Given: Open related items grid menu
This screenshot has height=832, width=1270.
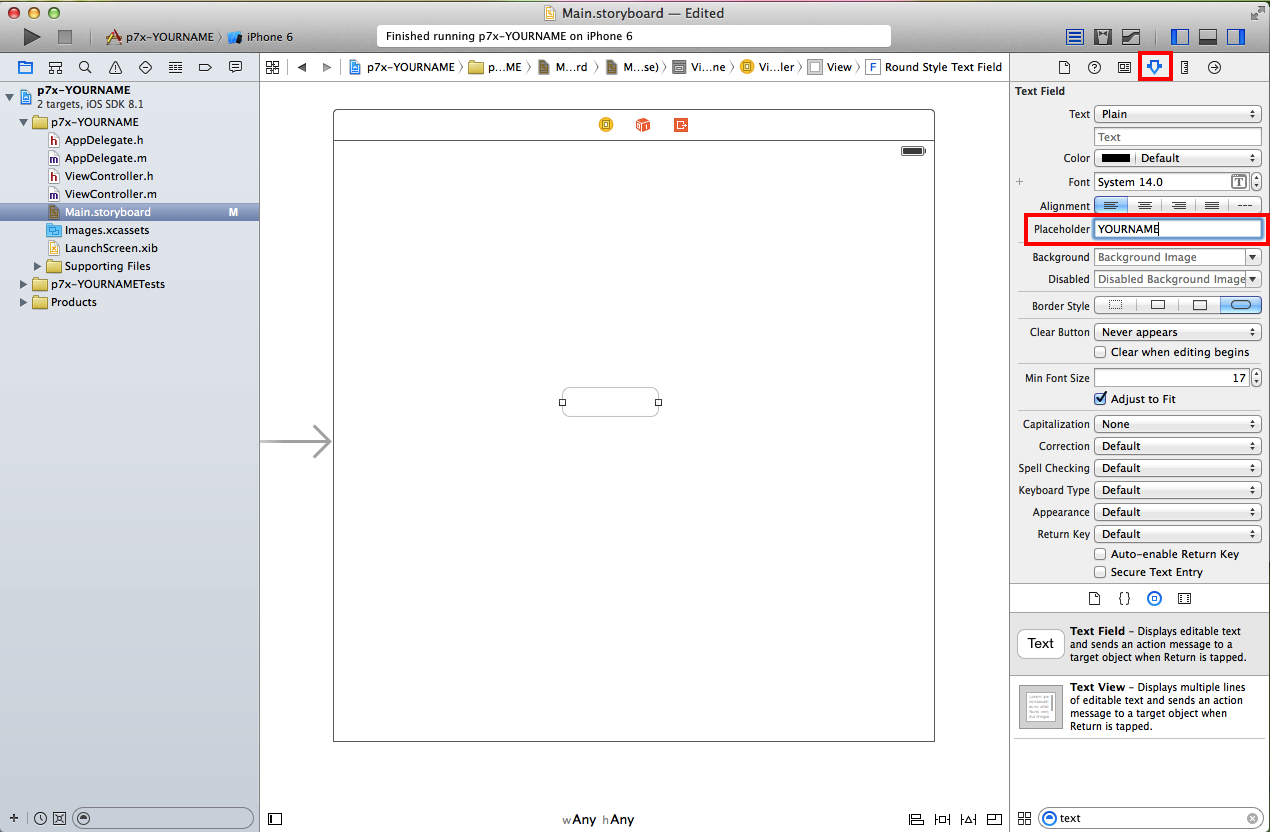Looking at the screenshot, I should coord(272,67).
